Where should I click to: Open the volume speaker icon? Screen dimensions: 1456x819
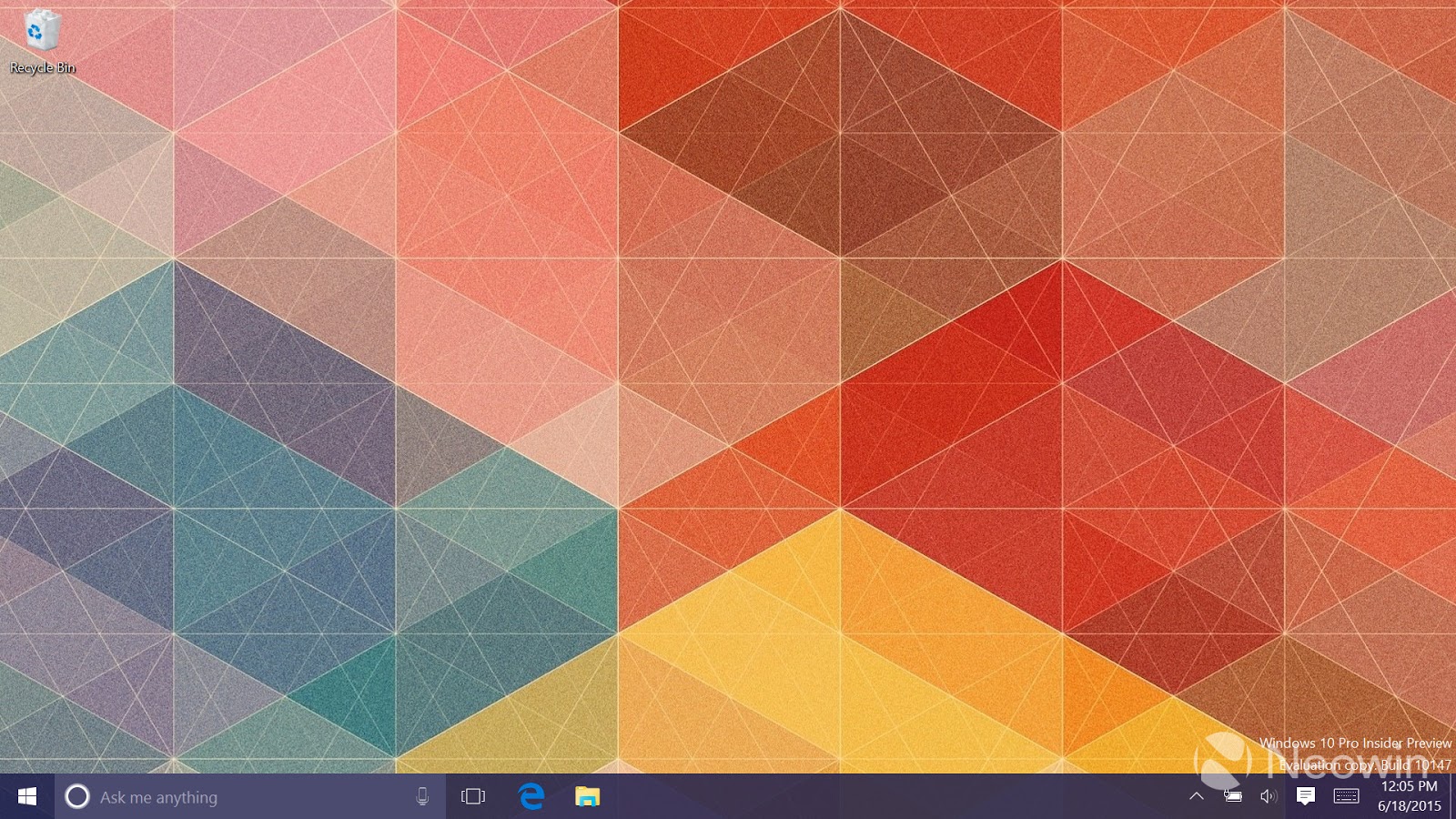1269,797
